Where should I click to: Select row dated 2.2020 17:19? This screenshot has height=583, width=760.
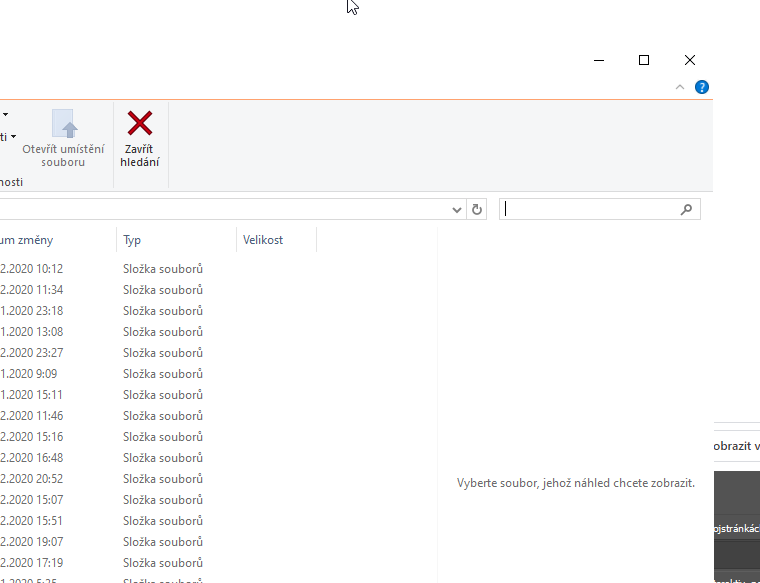pos(158,563)
